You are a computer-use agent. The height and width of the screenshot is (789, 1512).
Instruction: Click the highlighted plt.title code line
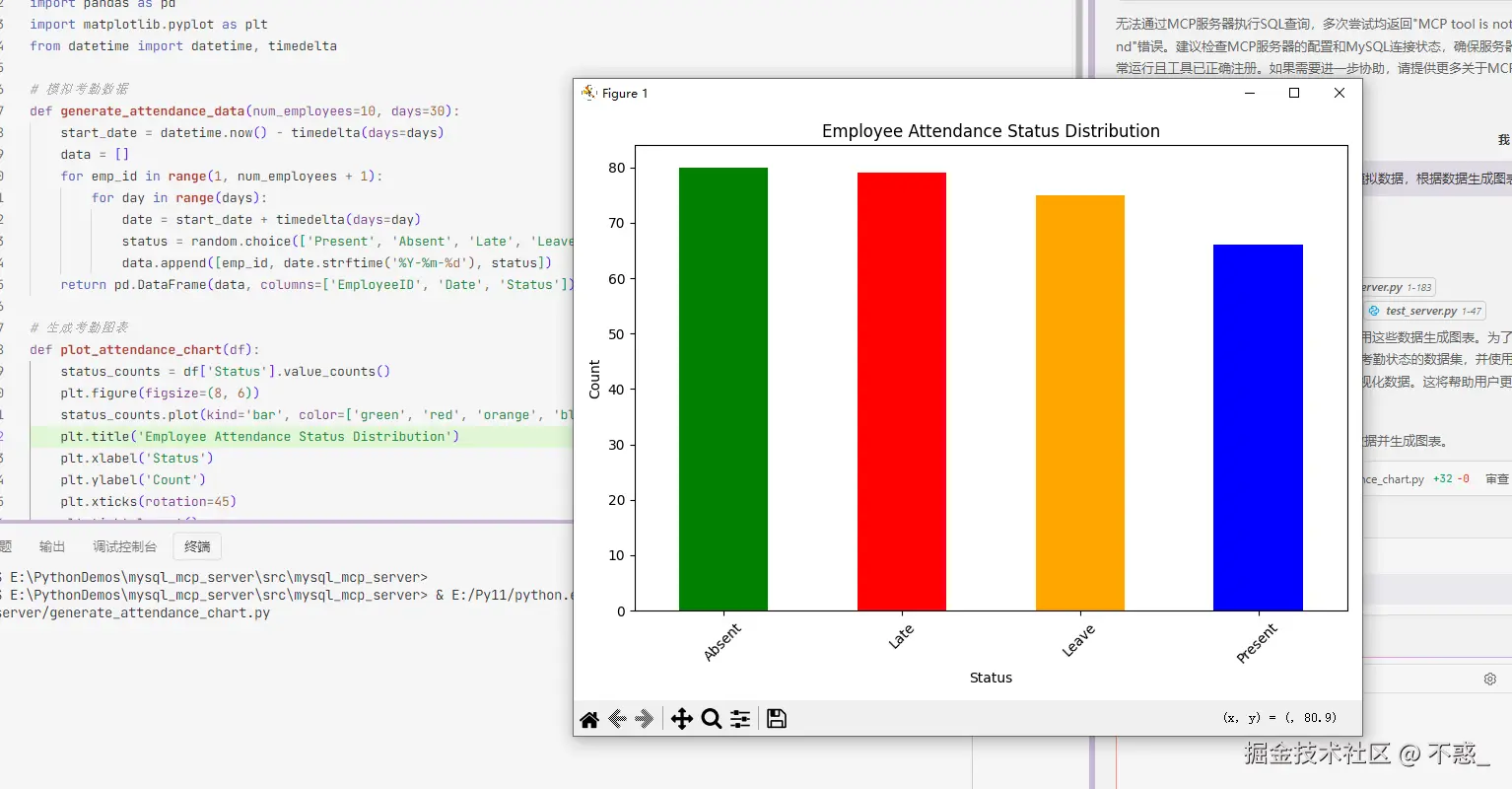(x=259, y=437)
